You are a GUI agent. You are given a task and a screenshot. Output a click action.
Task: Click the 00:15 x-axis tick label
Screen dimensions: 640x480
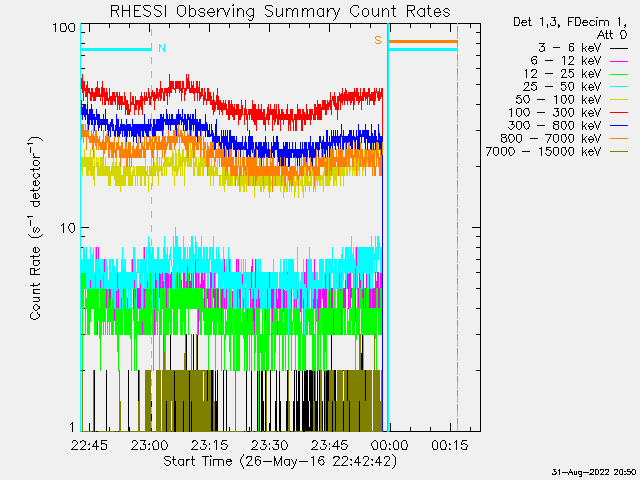pos(450,445)
